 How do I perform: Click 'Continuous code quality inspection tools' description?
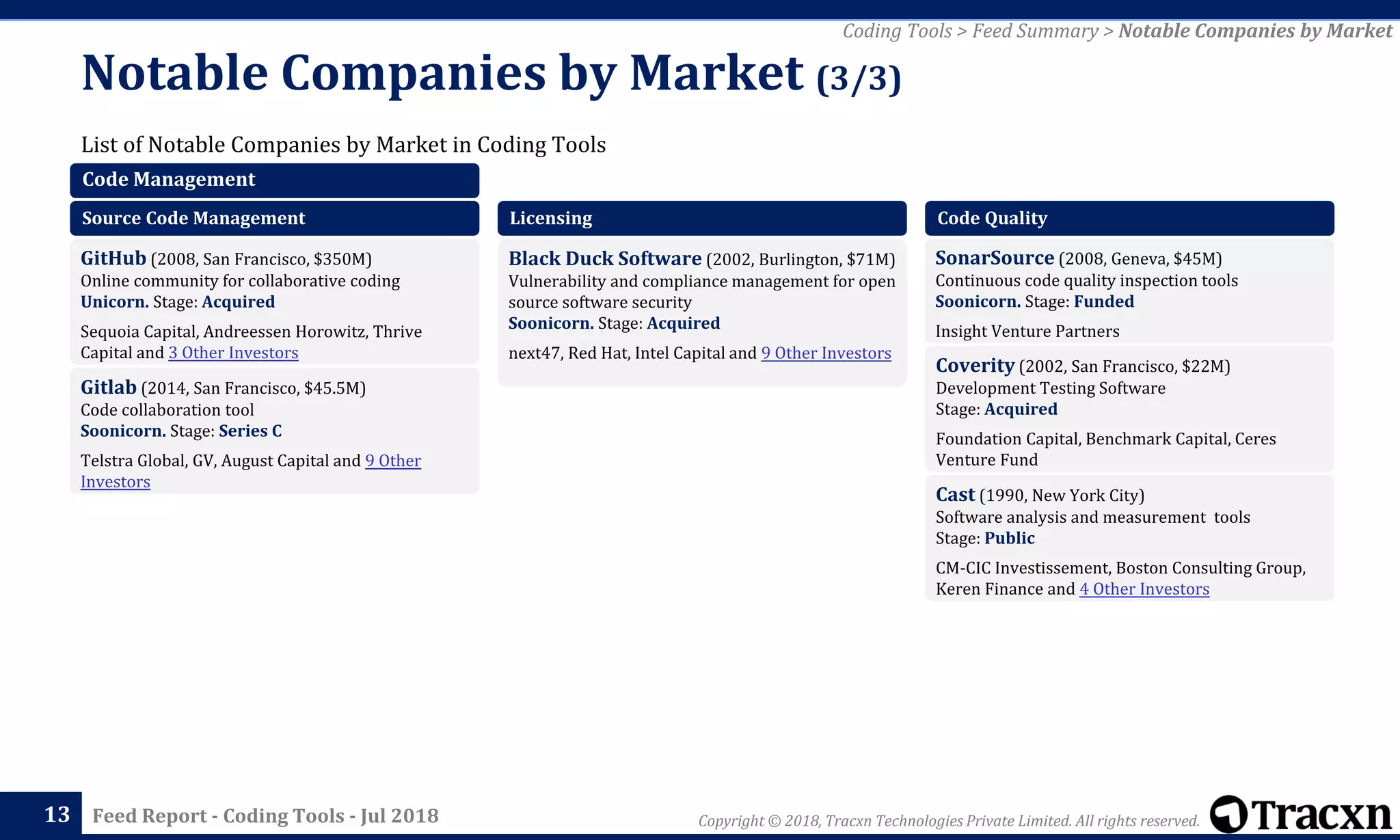[1087, 281]
